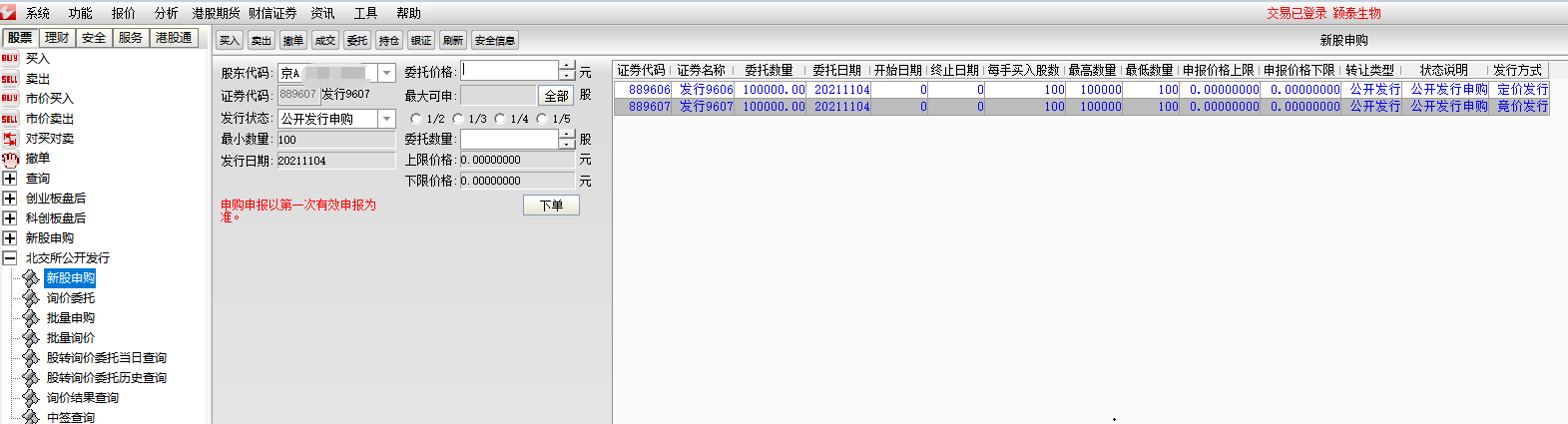Viewport: 1568px width, 424px height.
Task: Click the 下单 submit order button
Action: (551, 205)
